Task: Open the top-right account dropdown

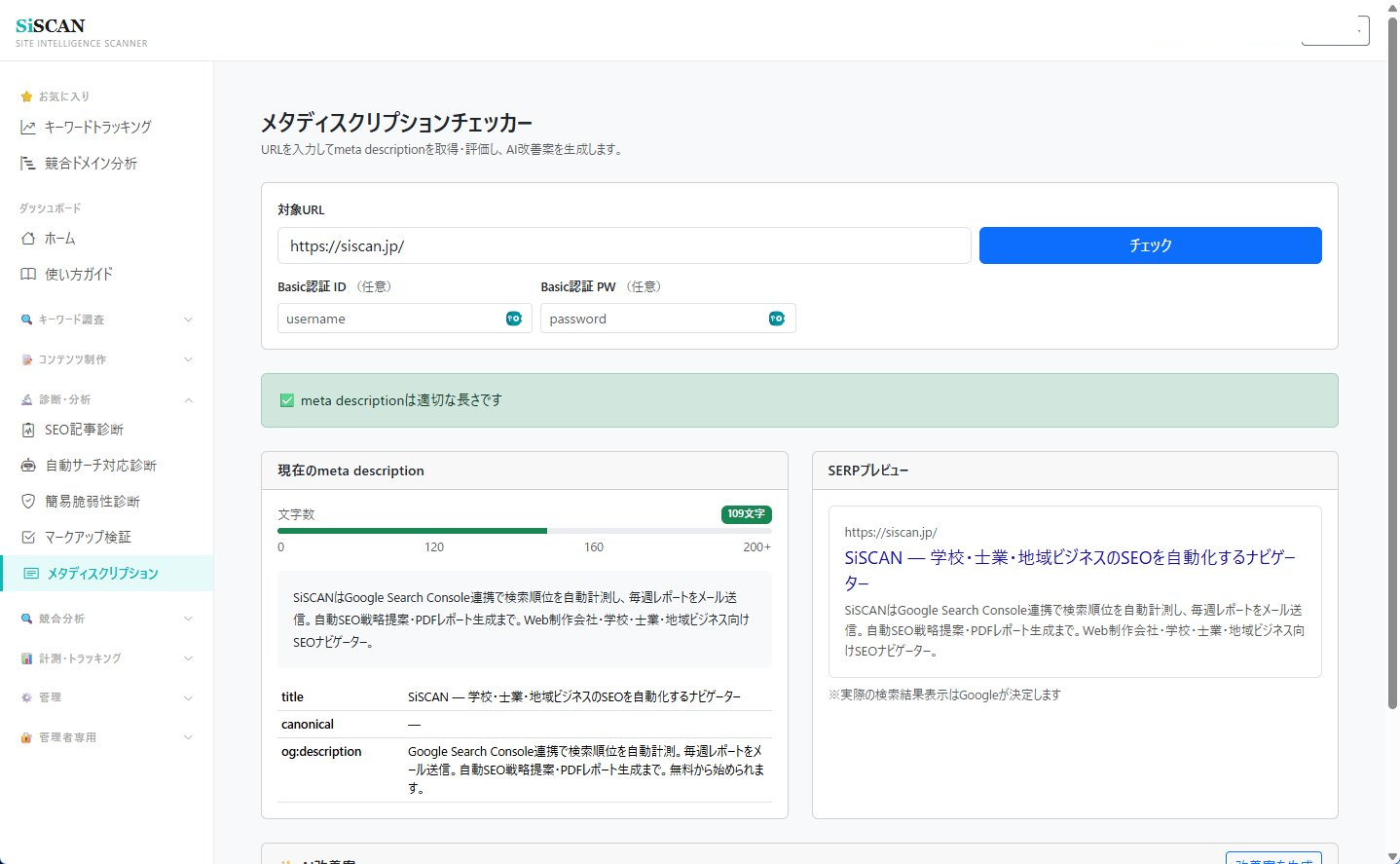Action: click(x=1336, y=30)
